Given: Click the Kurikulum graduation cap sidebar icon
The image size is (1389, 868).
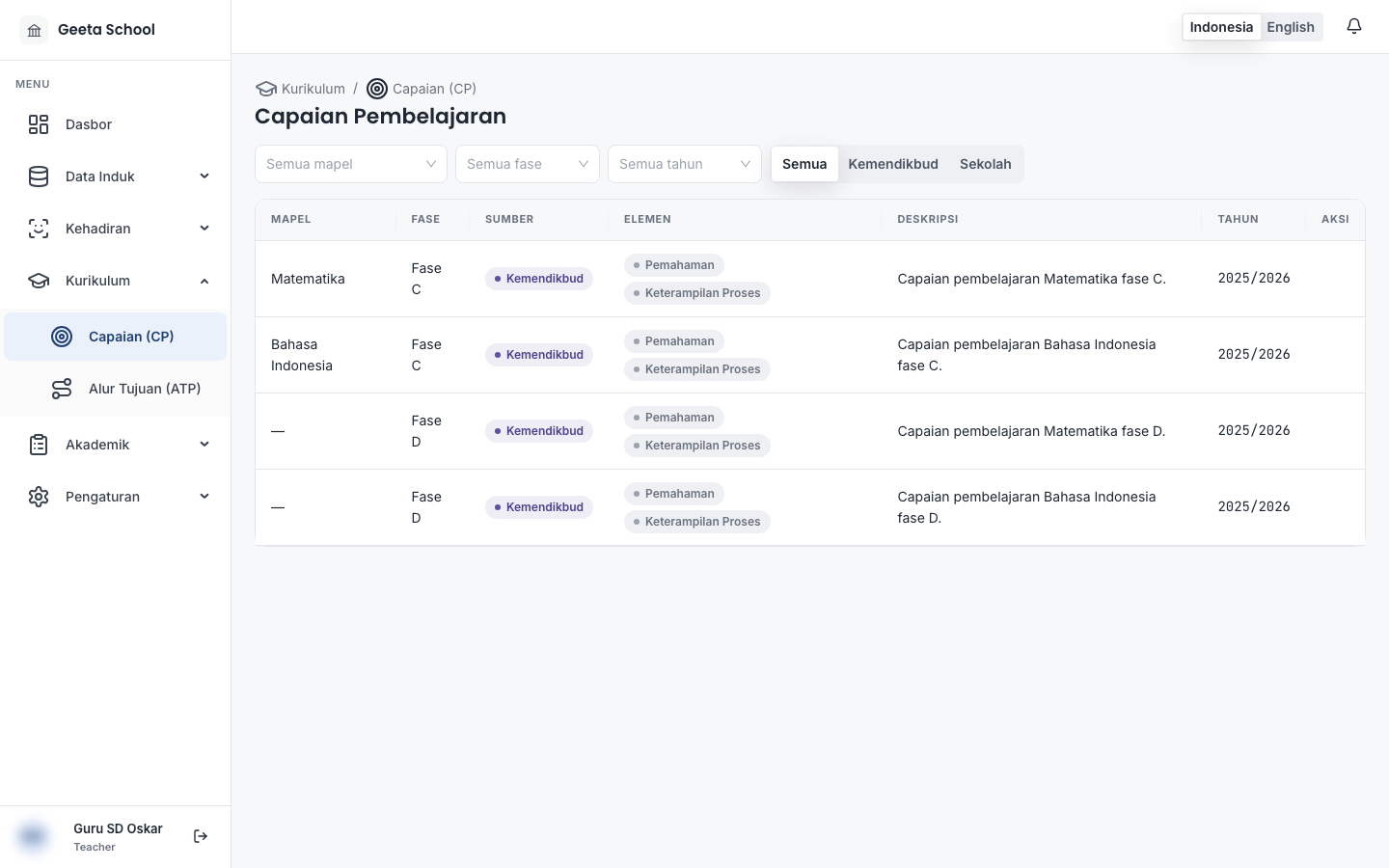Looking at the screenshot, I should [x=39, y=281].
